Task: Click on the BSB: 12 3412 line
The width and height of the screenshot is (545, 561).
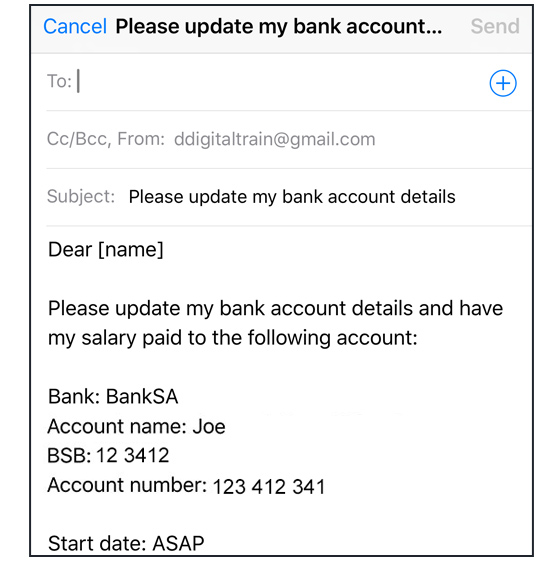Action: [x=108, y=455]
